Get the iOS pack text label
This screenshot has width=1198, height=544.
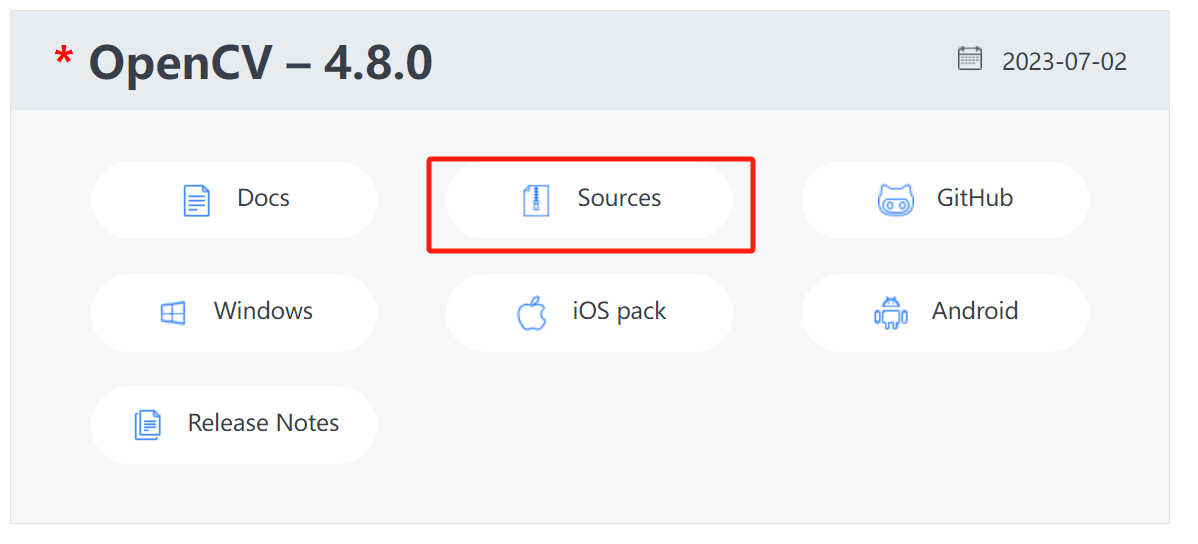click(x=620, y=311)
